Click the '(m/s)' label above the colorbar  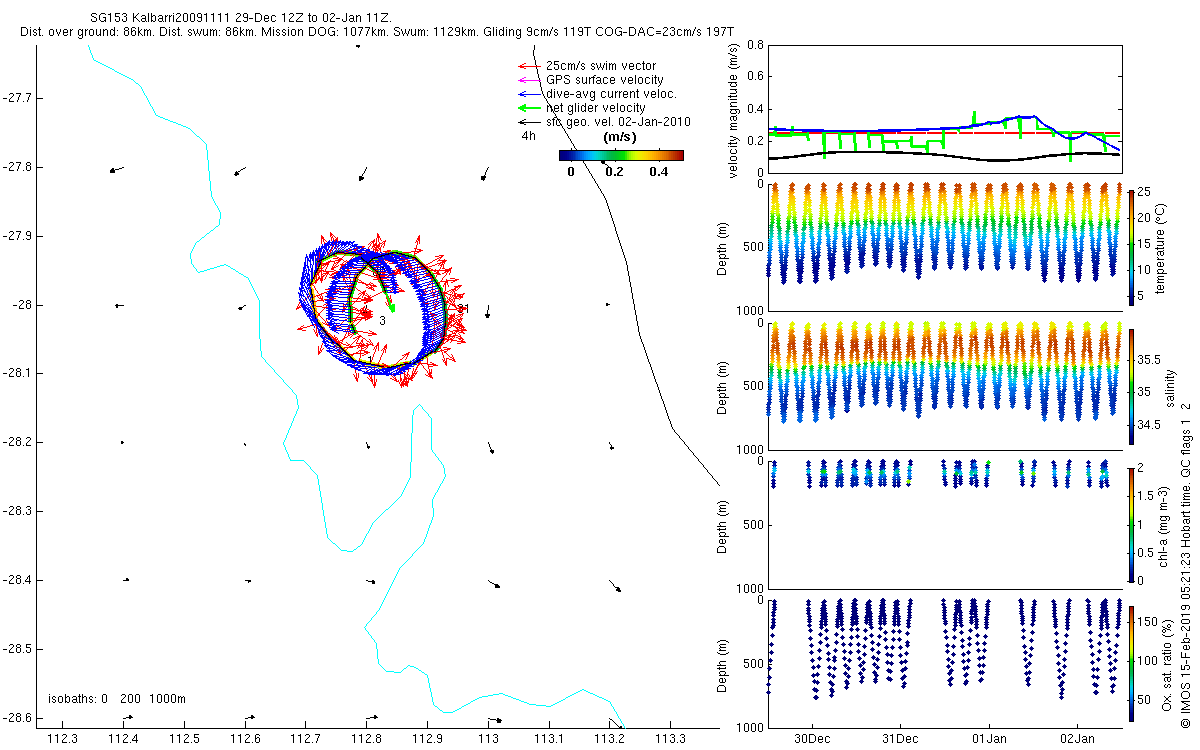click(x=621, y=137)
